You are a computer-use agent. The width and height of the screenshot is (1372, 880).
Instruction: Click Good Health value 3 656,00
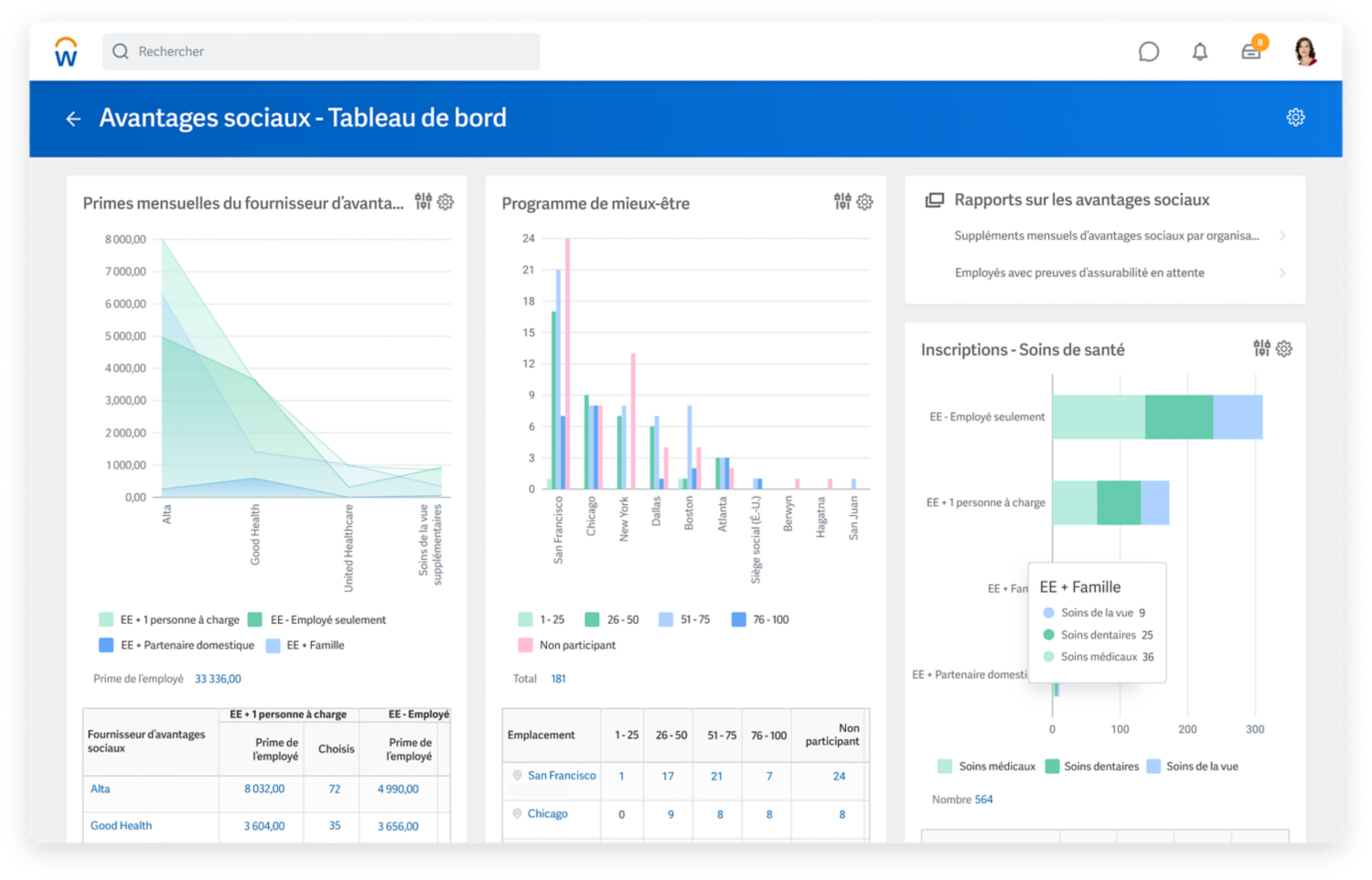coord(398,826)
